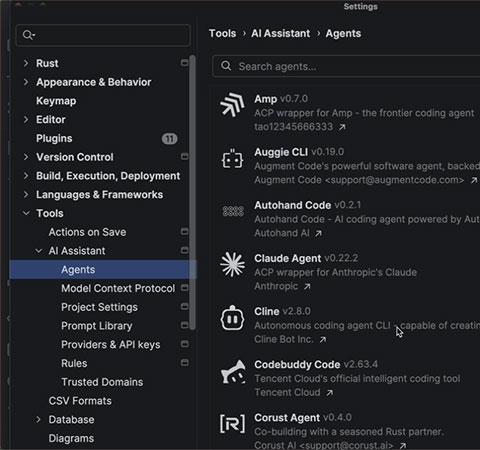This screenshot has width=480, height=450.
Task: Click the settings tree vertical scrollbar
Action: click(x=192, y=193)
